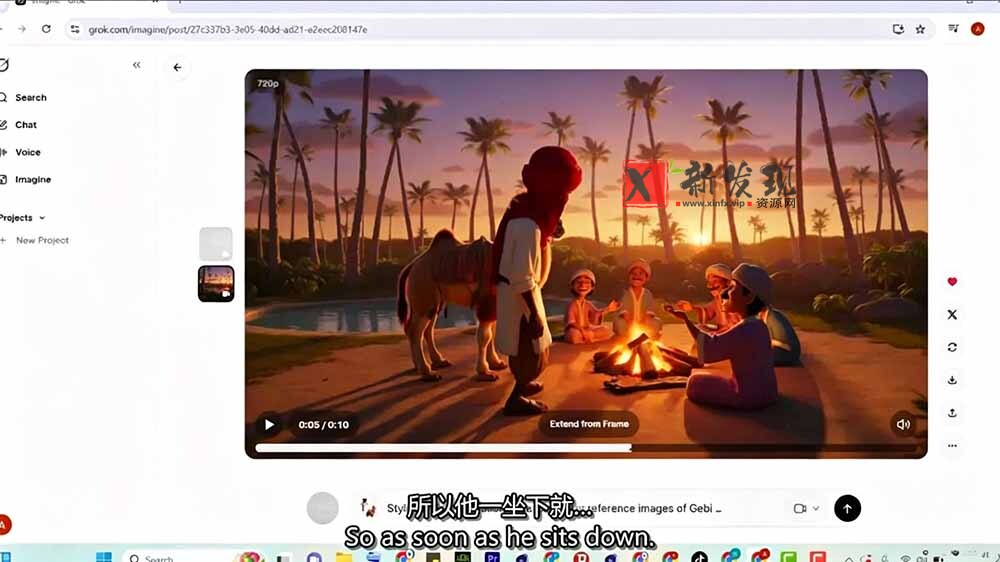Open the video mode dropdown near prompt
Viewport: 1000px width, 562px height.
point(806,508)
